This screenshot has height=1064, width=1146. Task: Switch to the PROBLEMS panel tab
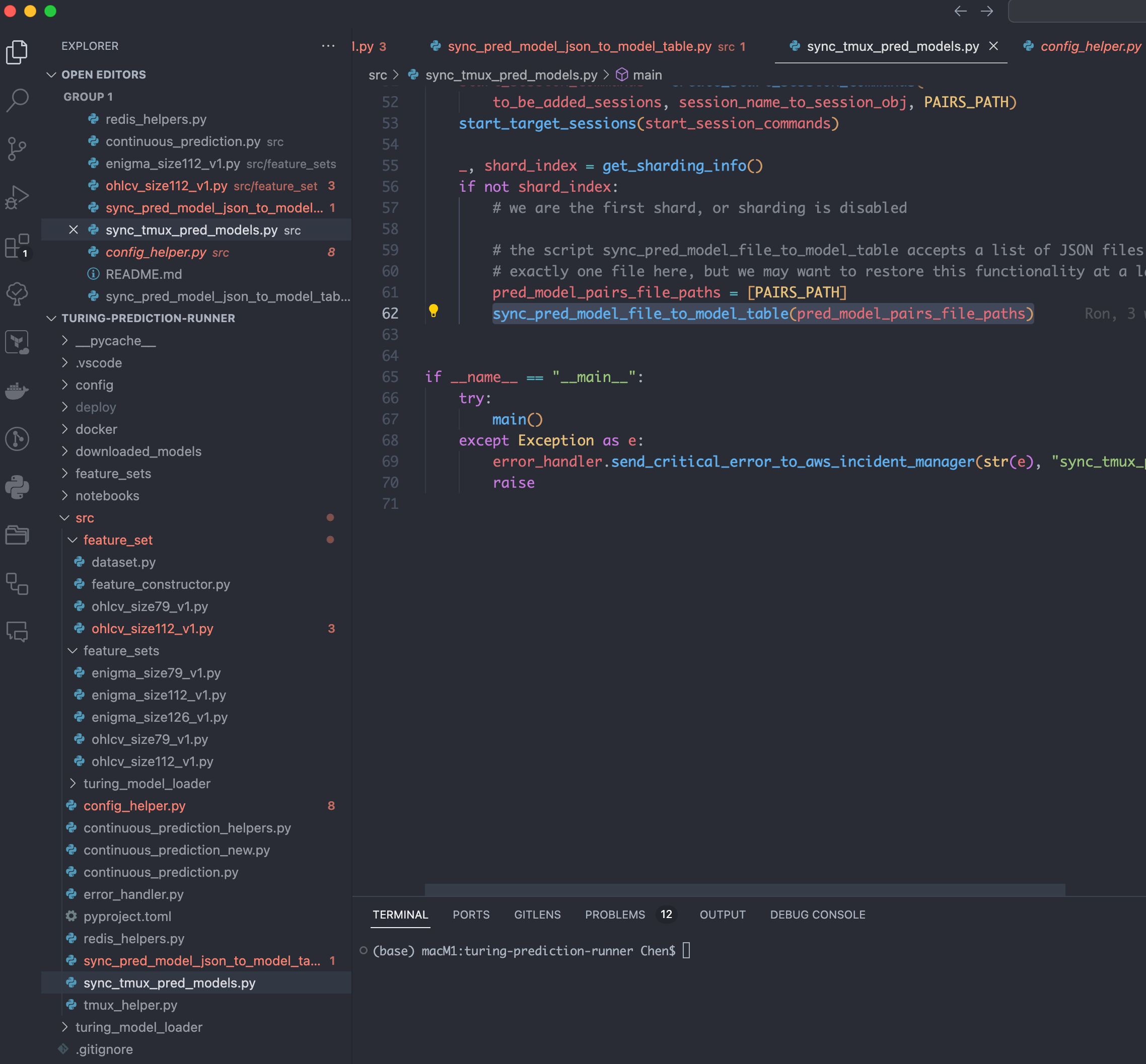pos(614,915)
